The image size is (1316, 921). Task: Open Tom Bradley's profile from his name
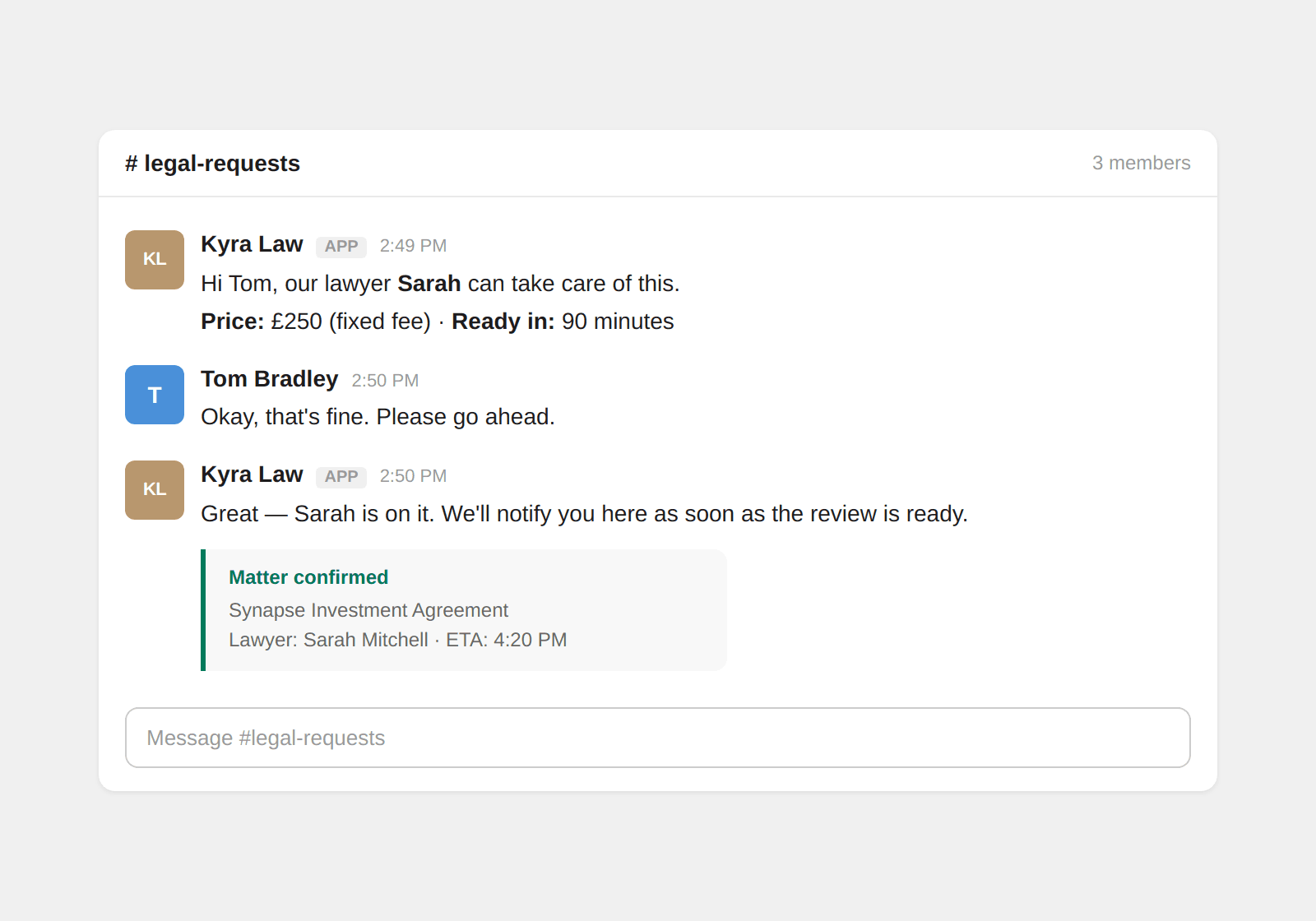coord(269,379)
